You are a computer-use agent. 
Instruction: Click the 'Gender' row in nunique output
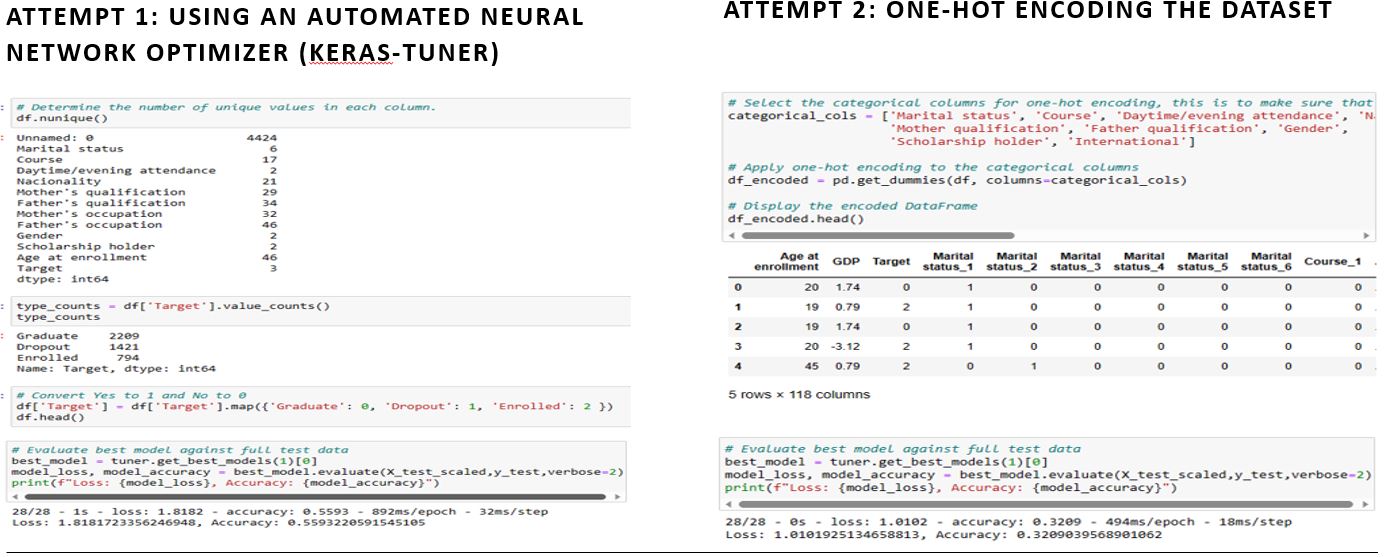point(147,235)
